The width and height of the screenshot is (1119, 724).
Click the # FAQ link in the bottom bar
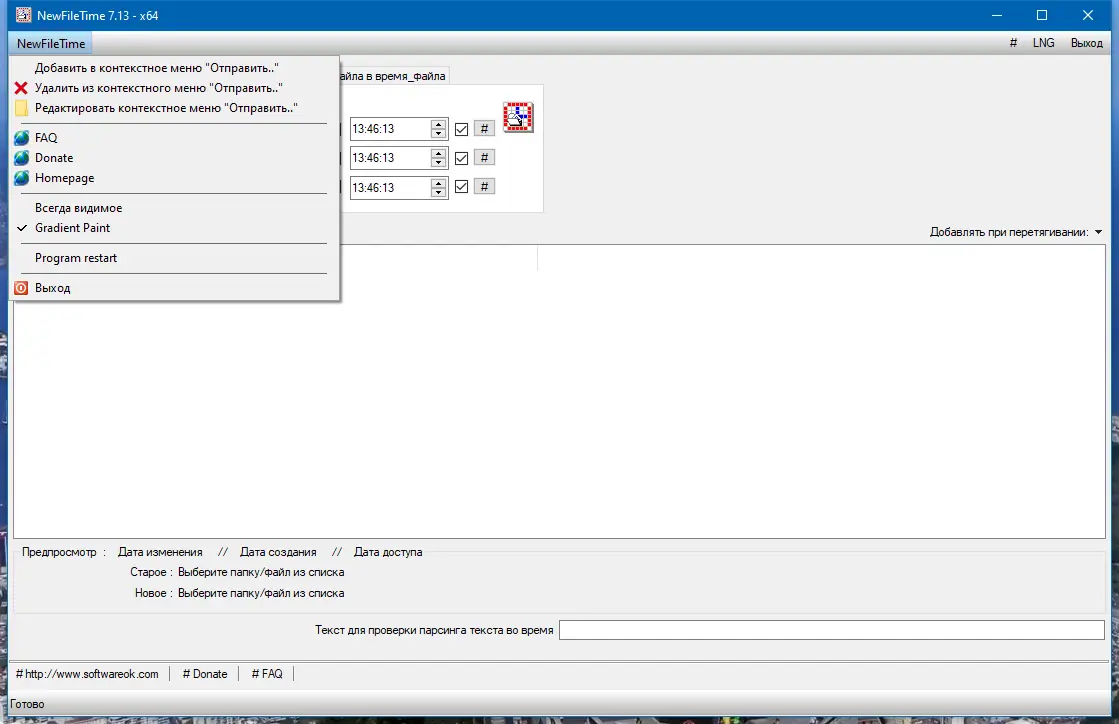point(267,673)
